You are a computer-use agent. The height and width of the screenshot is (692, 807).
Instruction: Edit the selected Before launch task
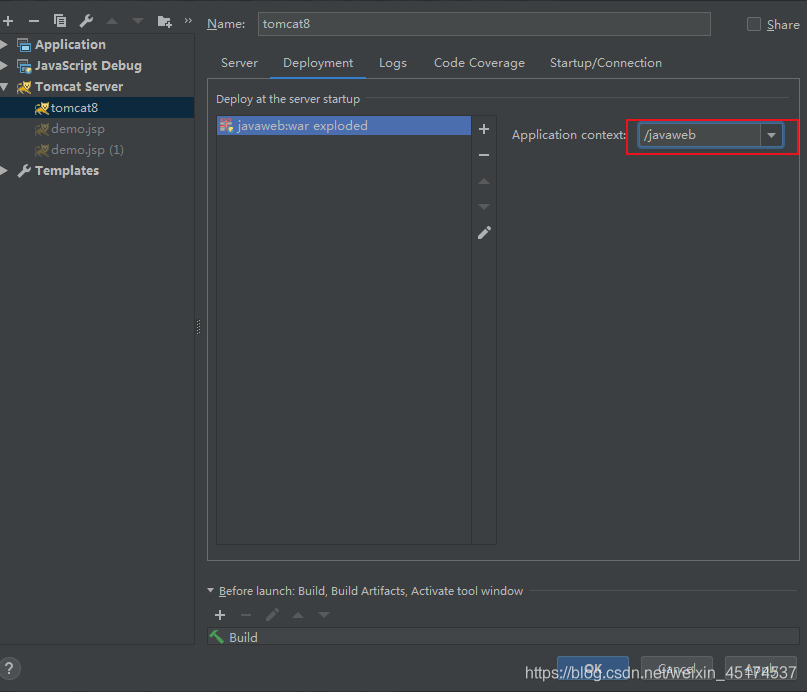click(x=272, y=615)
